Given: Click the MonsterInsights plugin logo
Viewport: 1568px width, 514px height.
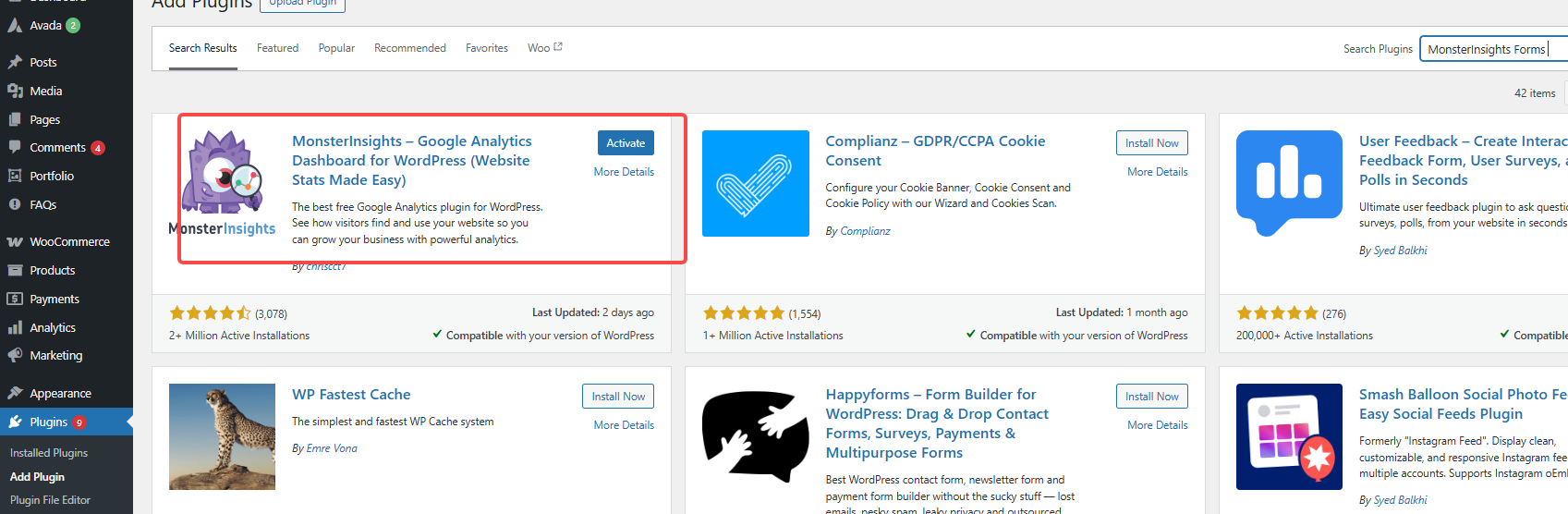Looking at the screenshot, I should click(x=223, y=184).
